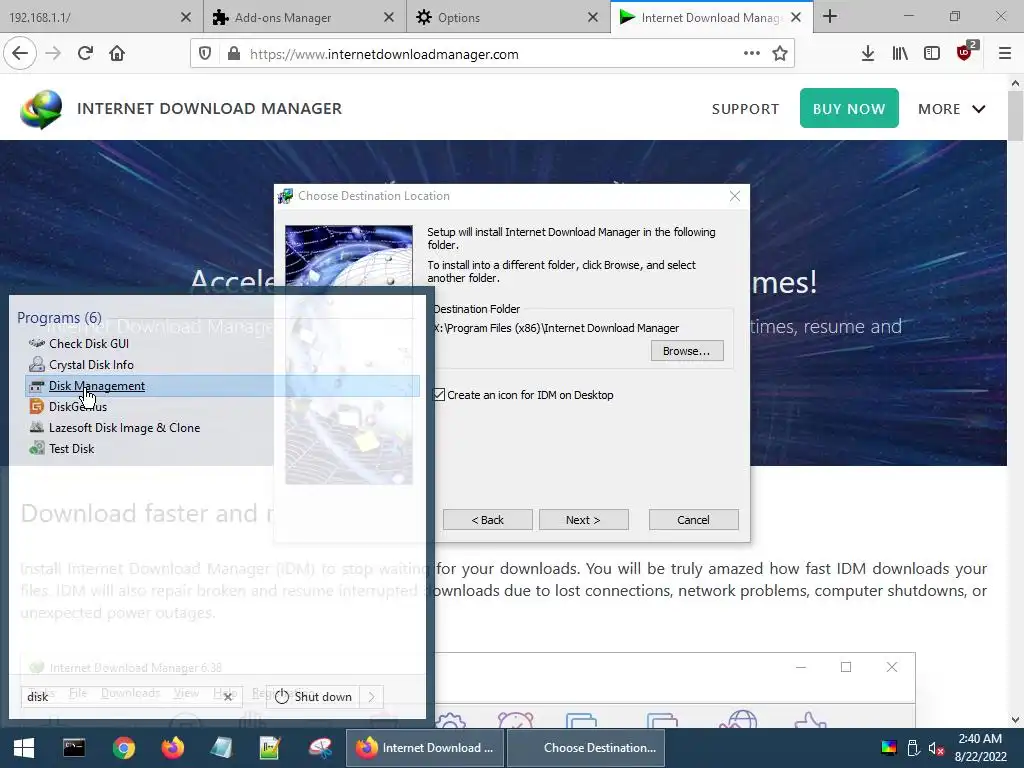Image resolution: width=1024 pixels, height=768 pixels.
Task: Click the Internet Download Manager globe logo
Action: pos(41,109)
